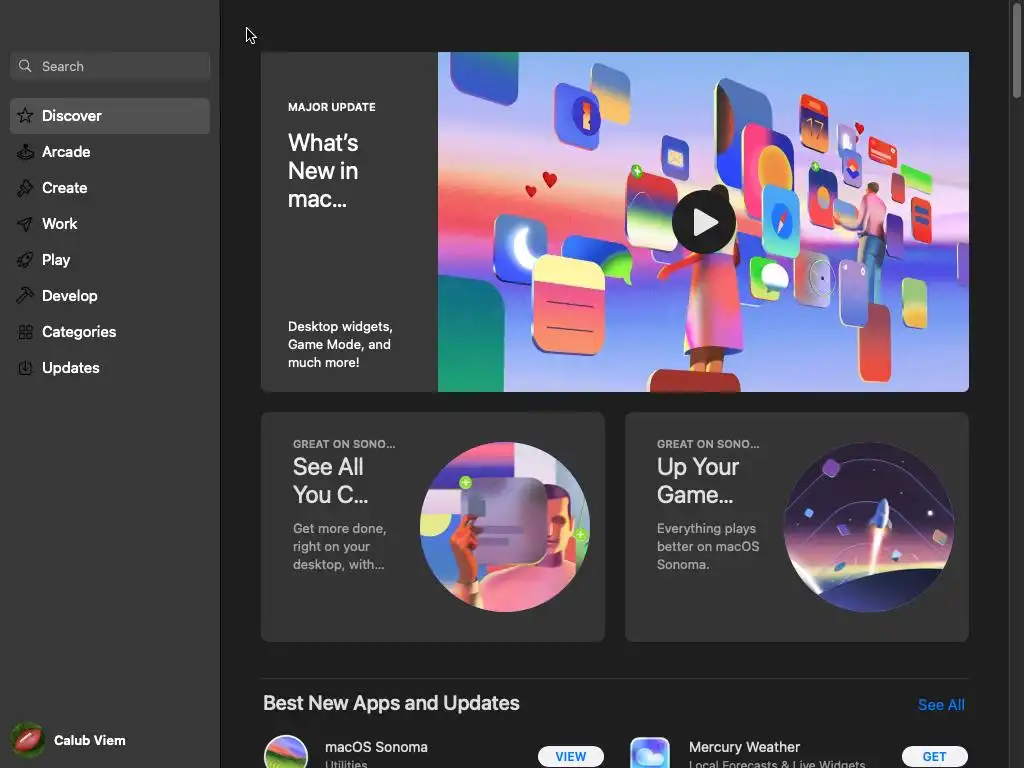Image resolution: width=1024 pixels, height=768 pixels.
Task: Click the vertical scrollbar thumb
Action: coord(1017,50)
